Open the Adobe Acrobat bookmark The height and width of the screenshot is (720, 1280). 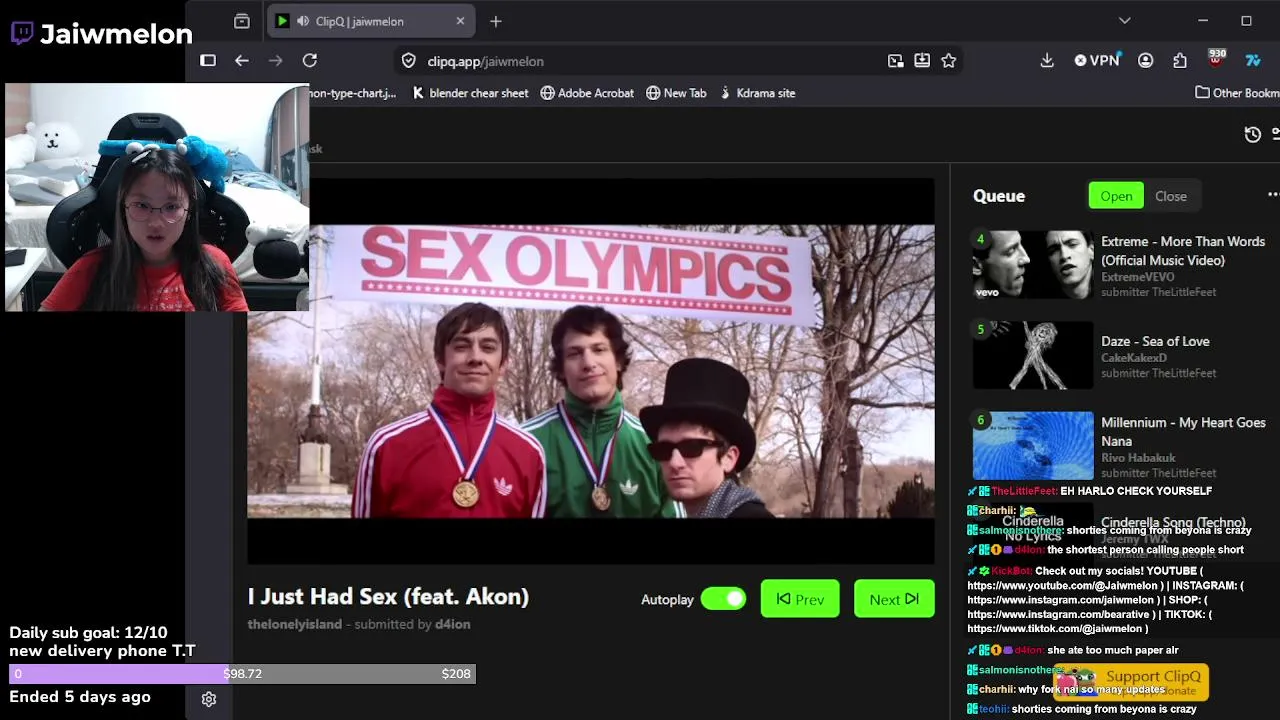587,93
